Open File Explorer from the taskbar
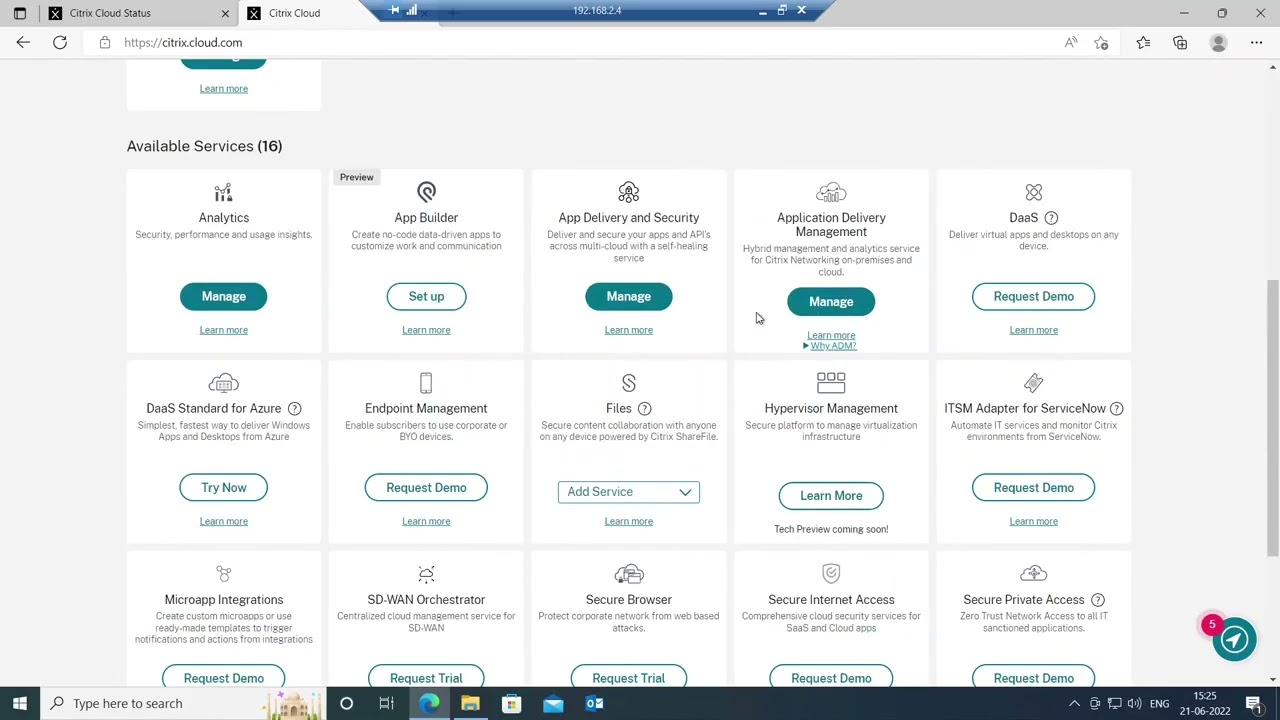 (x=470, y=704)
